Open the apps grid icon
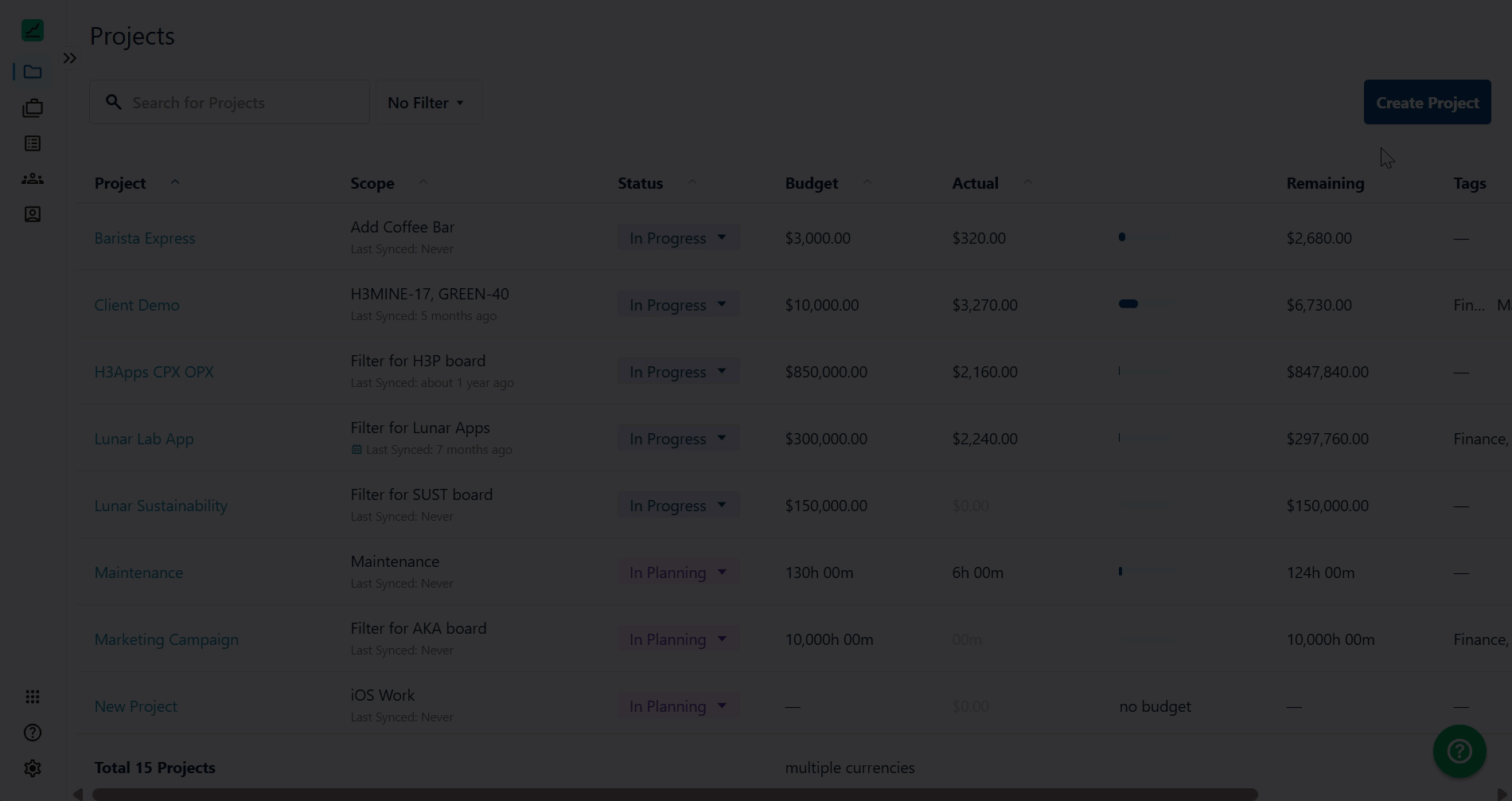The height and width of the screenshot is (801, 1512). [33, 697]
